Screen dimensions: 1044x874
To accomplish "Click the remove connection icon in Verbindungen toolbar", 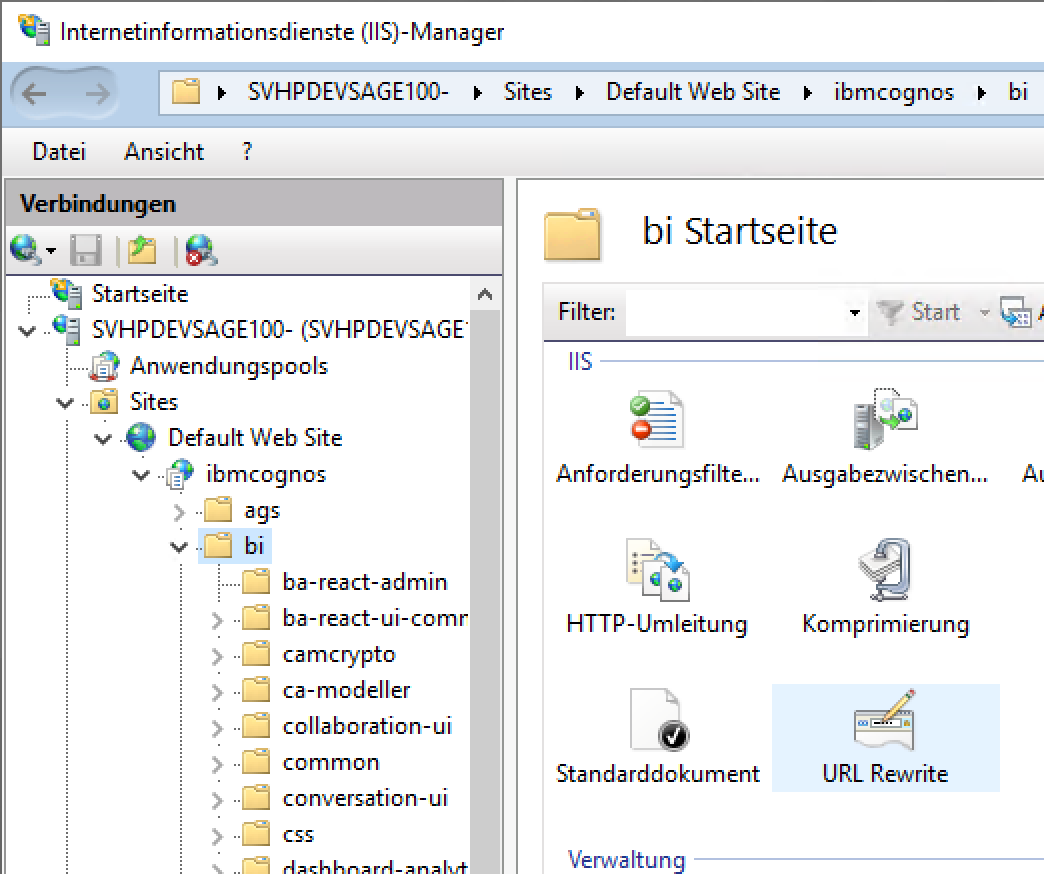I will 201,250.
